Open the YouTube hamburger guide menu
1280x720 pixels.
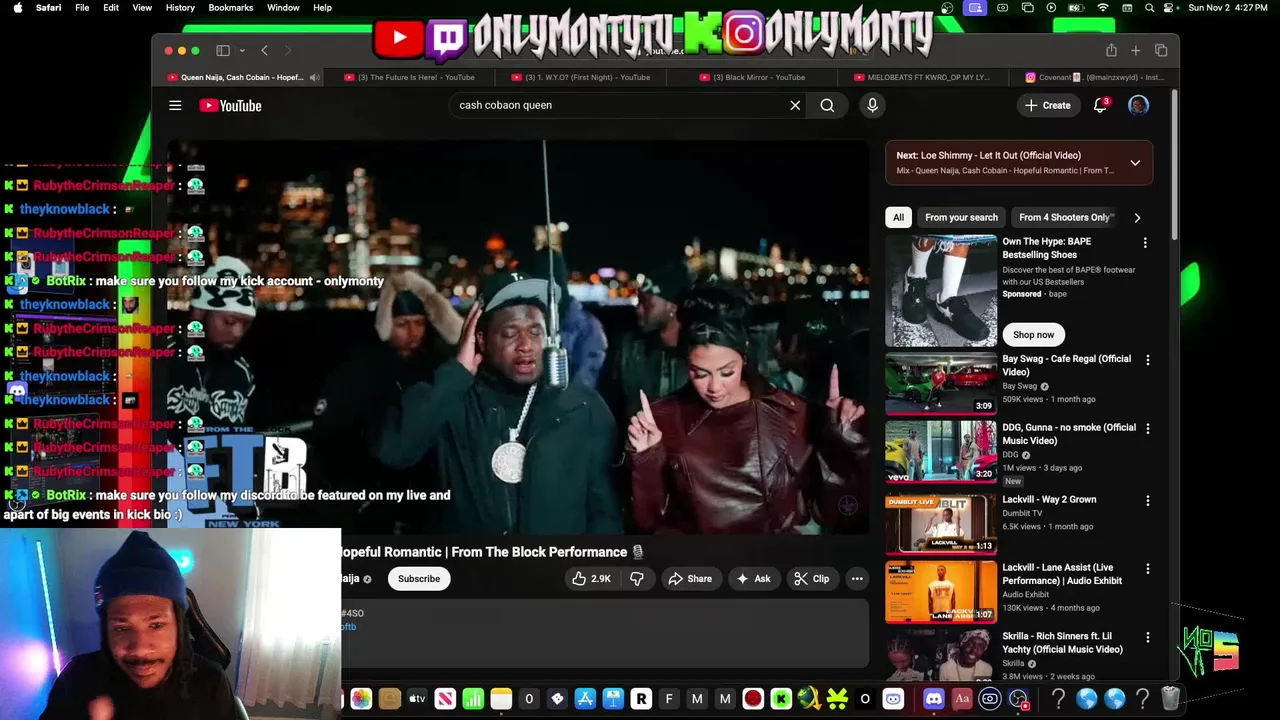coord(175,105)
